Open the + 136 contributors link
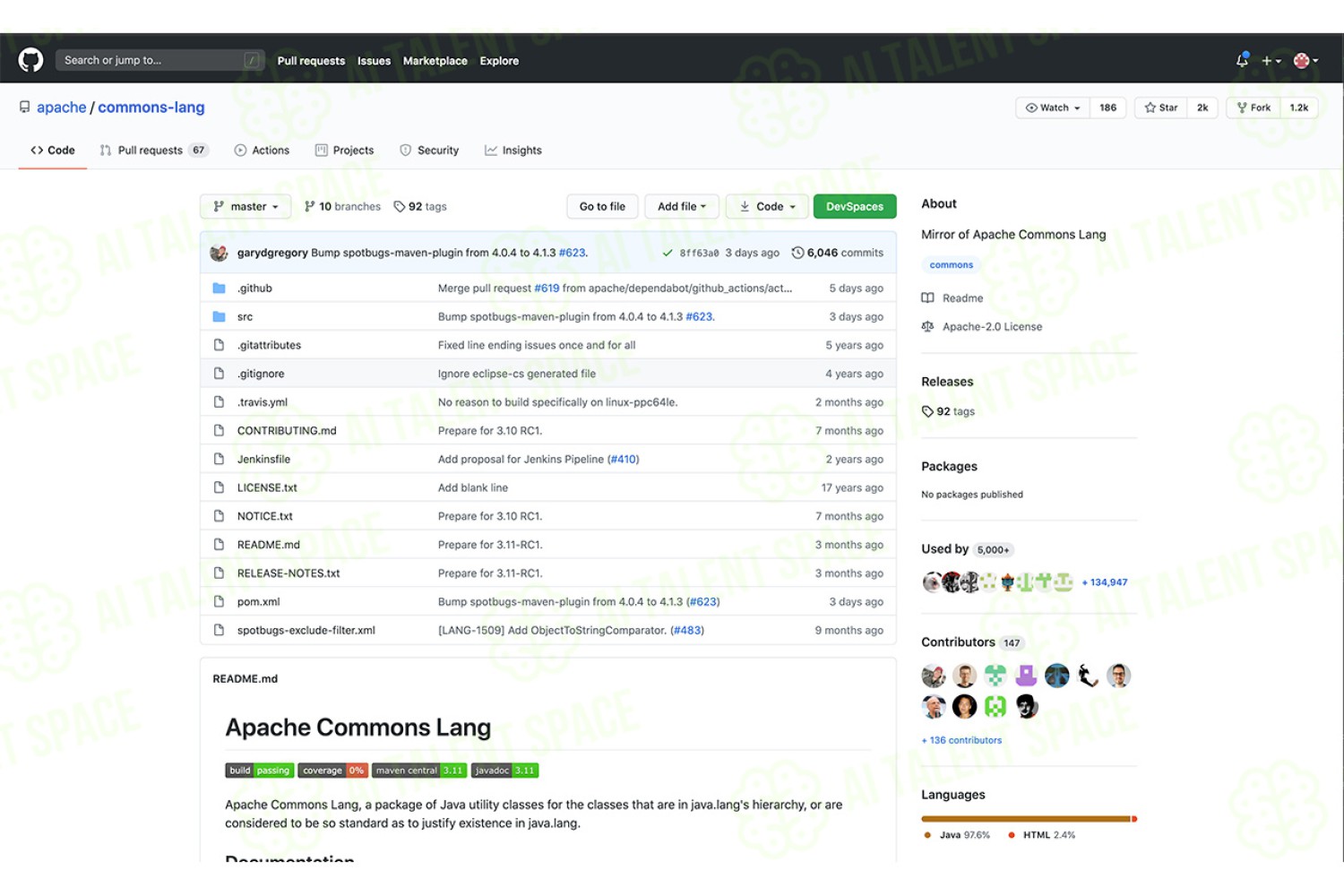Image resolution: width=1344 pixels, height=896 pixels. point(961,740)
